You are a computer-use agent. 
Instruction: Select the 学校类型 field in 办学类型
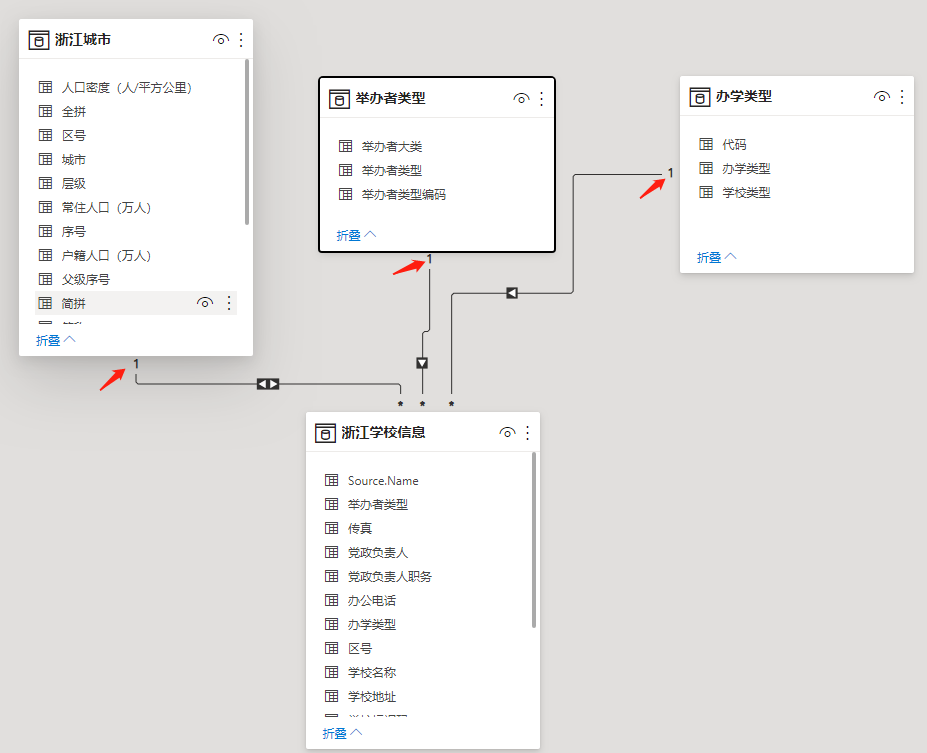(x=746, y=192)
